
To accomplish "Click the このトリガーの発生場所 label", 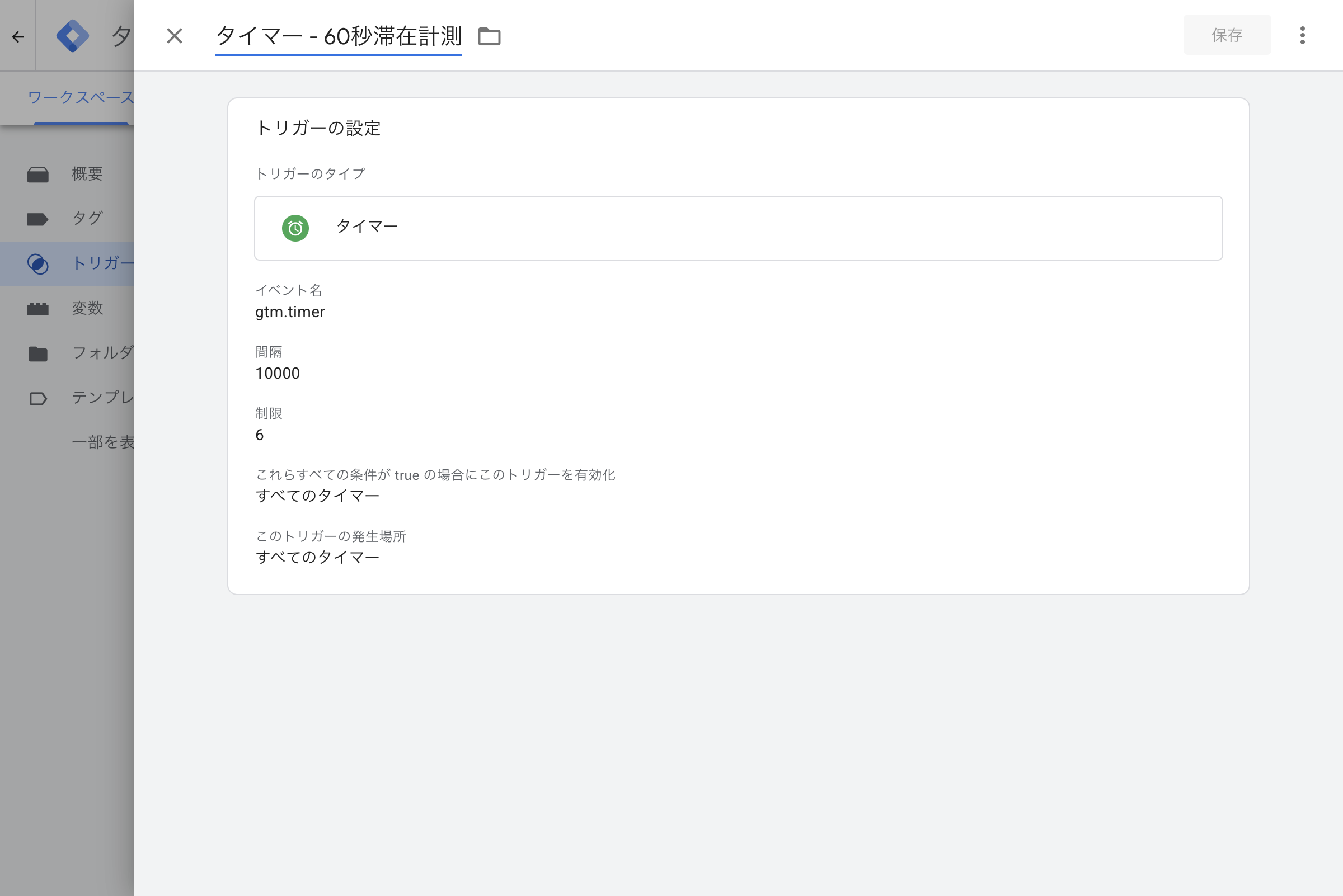I will pyautogui.click(x=331, y=536).
